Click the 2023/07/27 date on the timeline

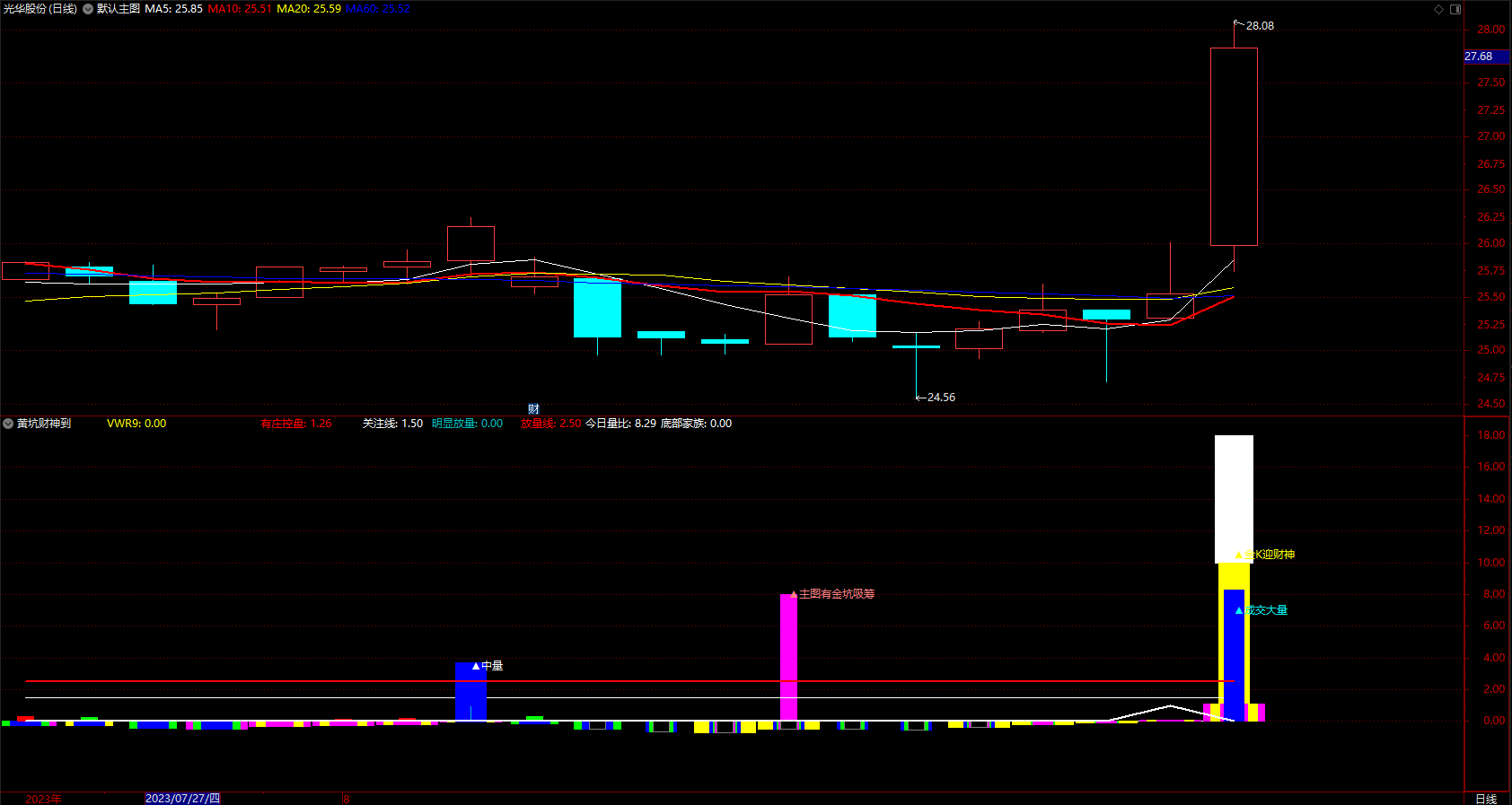[182, 799]
